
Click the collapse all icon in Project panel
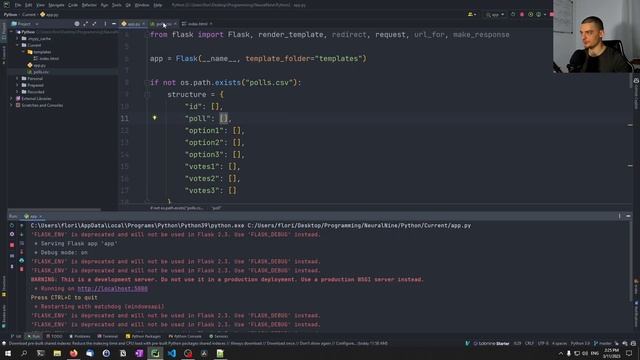(x=94, y=24)
